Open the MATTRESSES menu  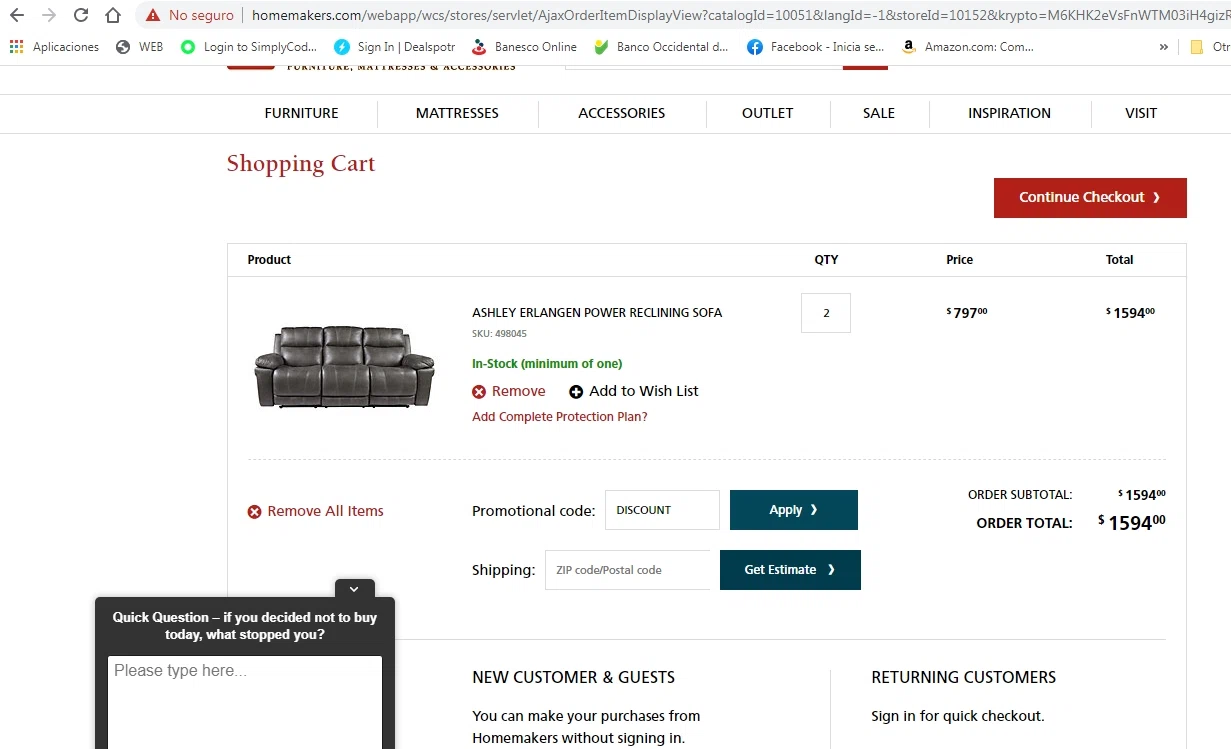point(457,113)
